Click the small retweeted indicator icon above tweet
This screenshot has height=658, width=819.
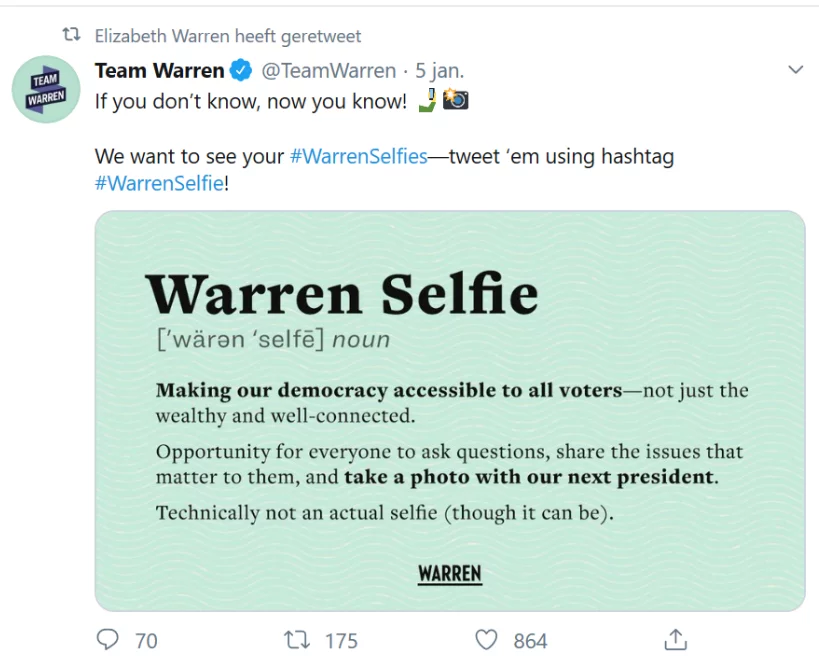71,36
